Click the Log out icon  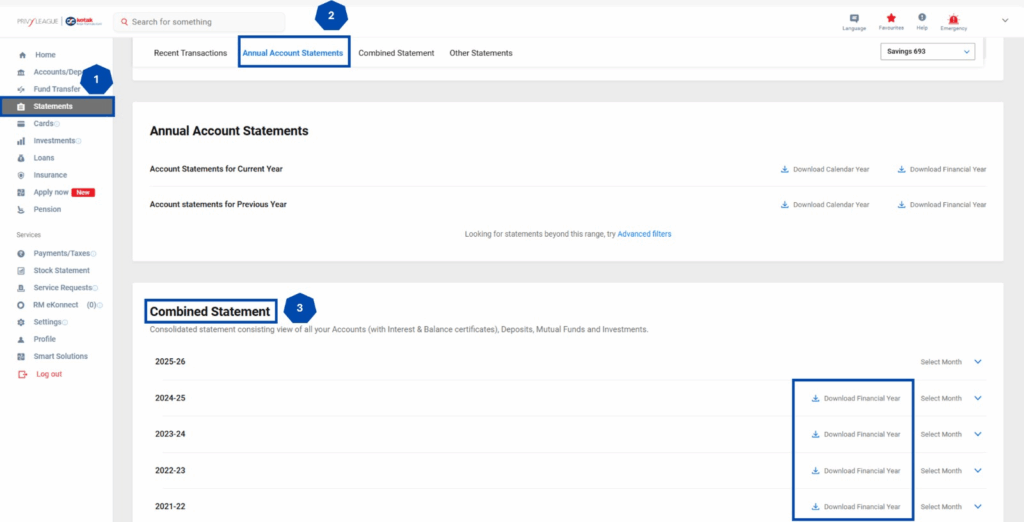[x=22, y=374]
